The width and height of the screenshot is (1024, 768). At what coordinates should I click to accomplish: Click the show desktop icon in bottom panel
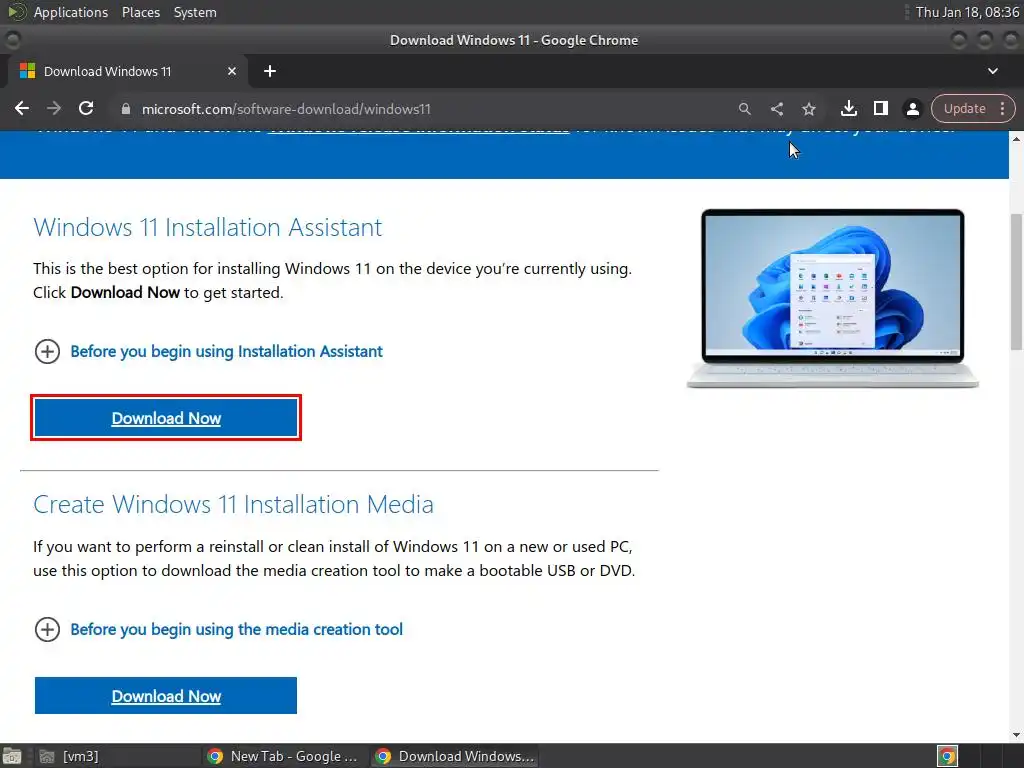click(12, 756)
